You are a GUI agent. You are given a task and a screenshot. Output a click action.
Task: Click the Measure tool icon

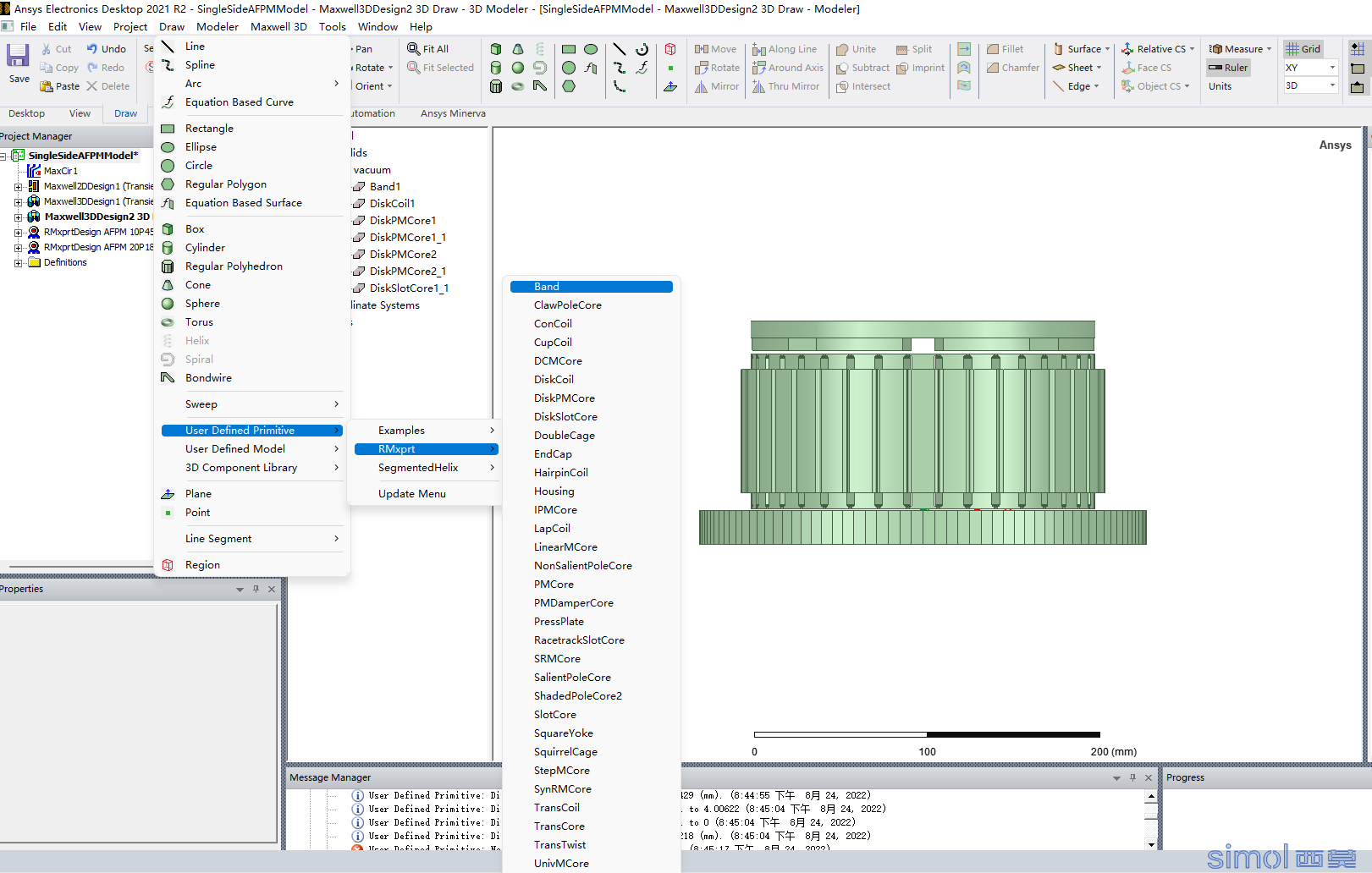[x=1215, y=49]
